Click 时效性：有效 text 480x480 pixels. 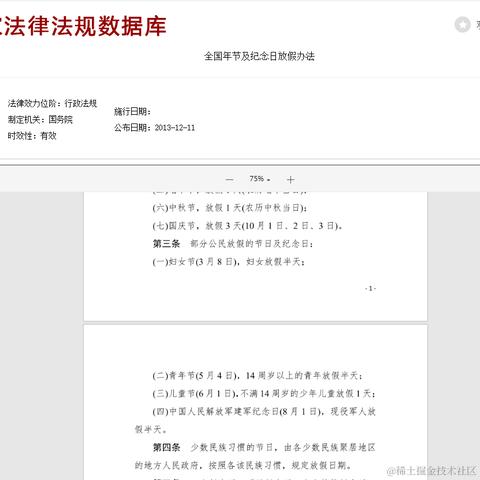pos(32,136)
